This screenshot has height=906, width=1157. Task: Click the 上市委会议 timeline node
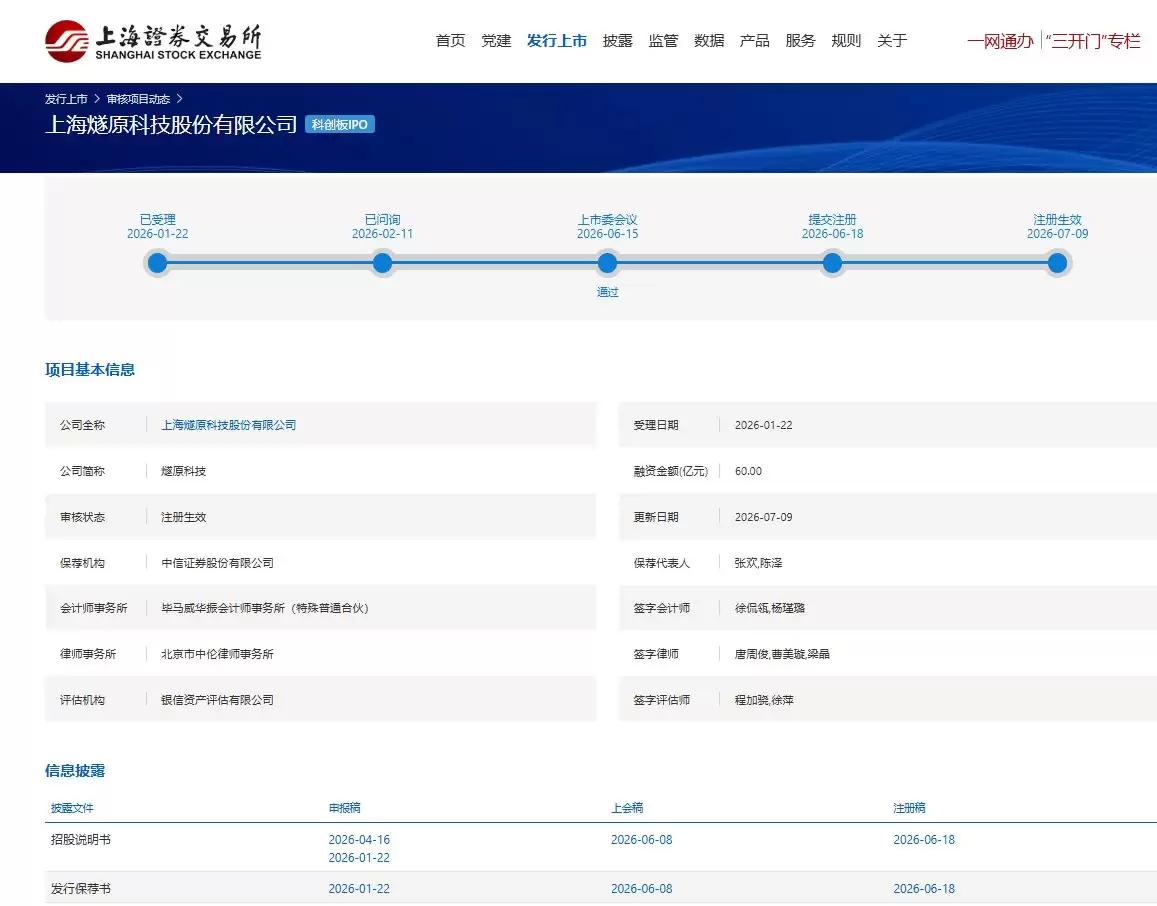(607, 263)
